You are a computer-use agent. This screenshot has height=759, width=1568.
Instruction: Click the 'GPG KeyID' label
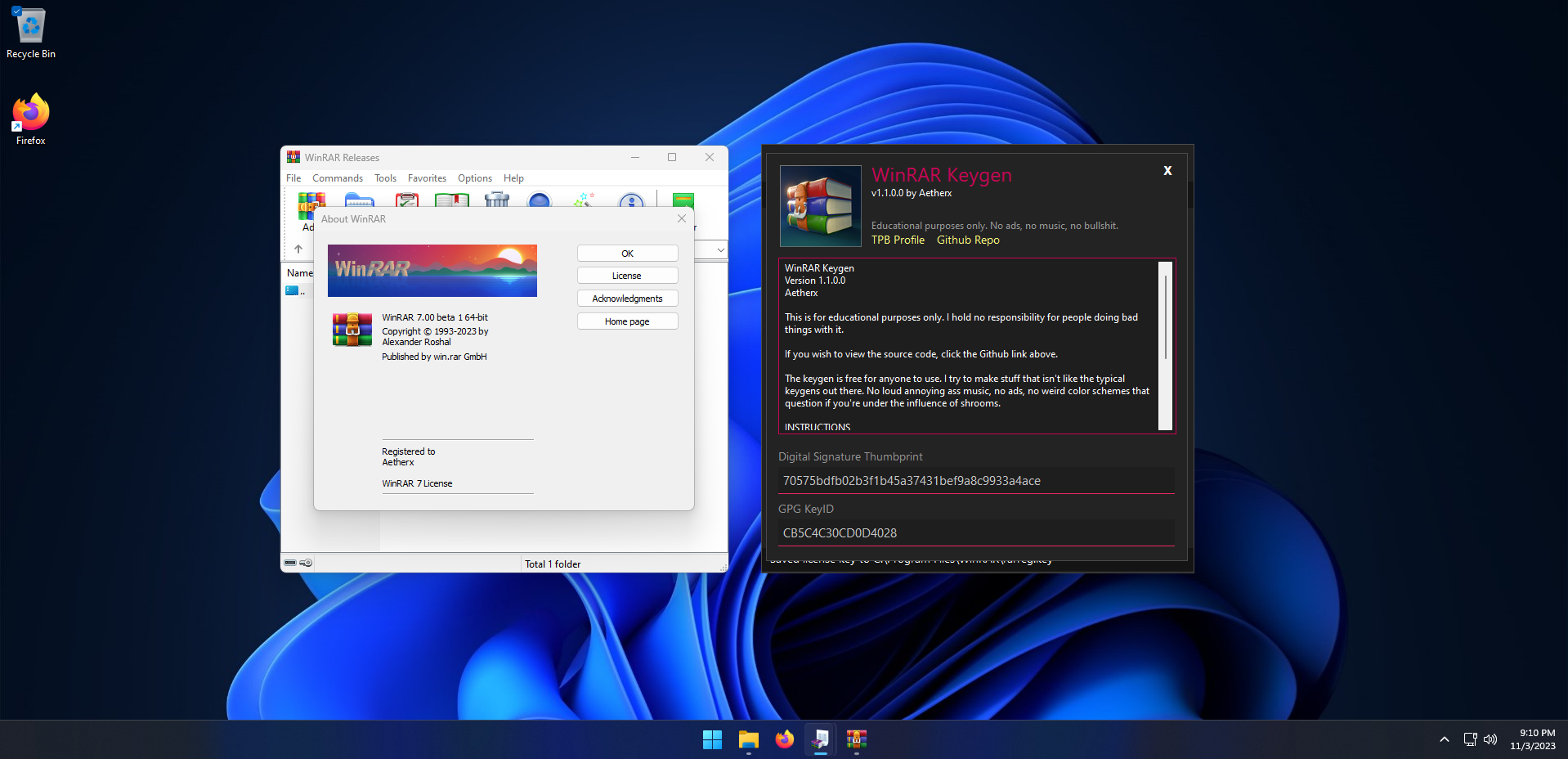(806, 509)
